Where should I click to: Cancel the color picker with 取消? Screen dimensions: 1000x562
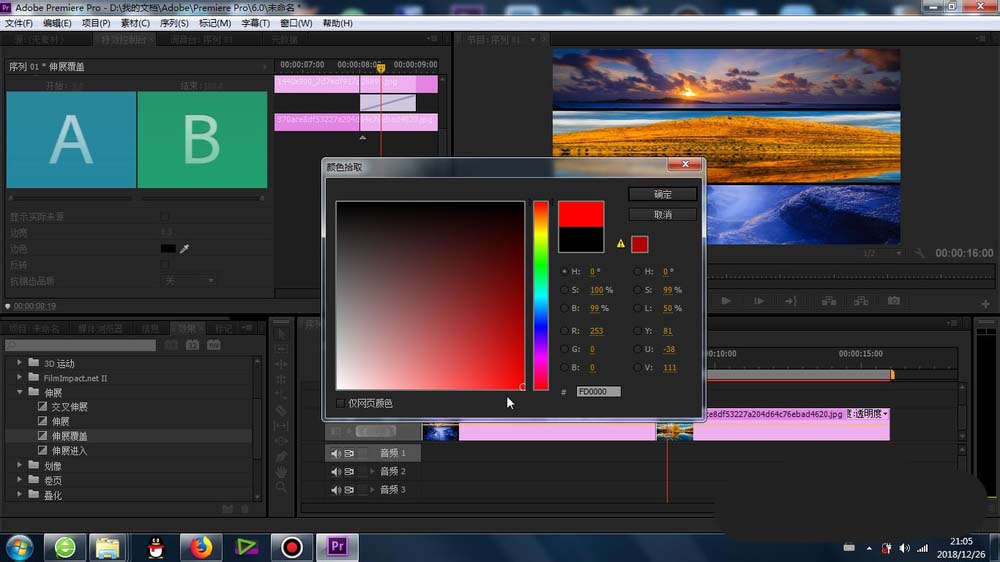click(662, 215)
